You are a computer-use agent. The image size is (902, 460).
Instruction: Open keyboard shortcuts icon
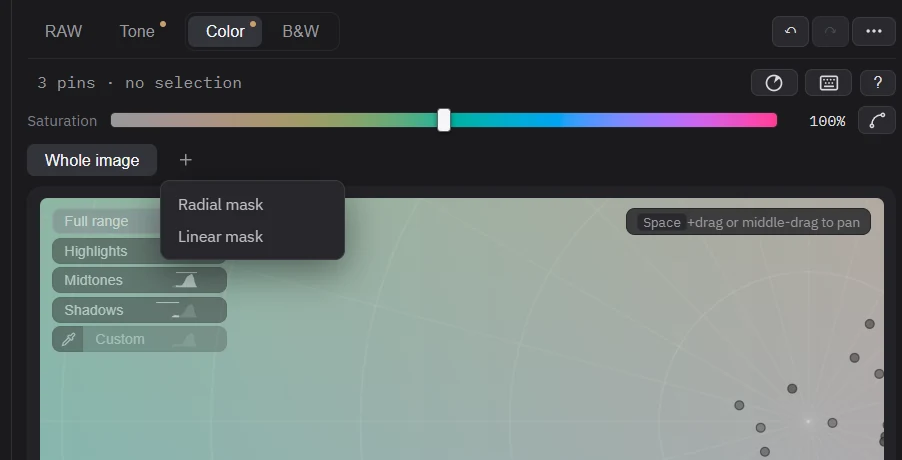click(829, 83)
